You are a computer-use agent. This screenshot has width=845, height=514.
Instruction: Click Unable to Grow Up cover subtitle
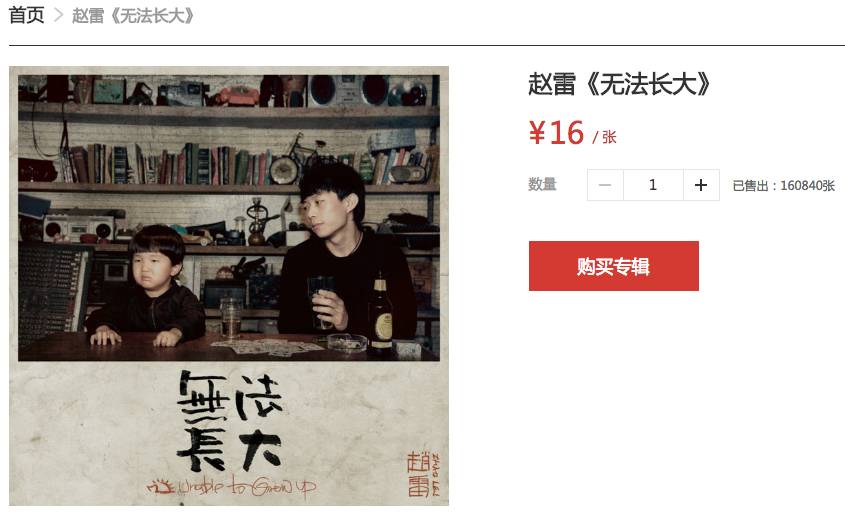(232, 486)
